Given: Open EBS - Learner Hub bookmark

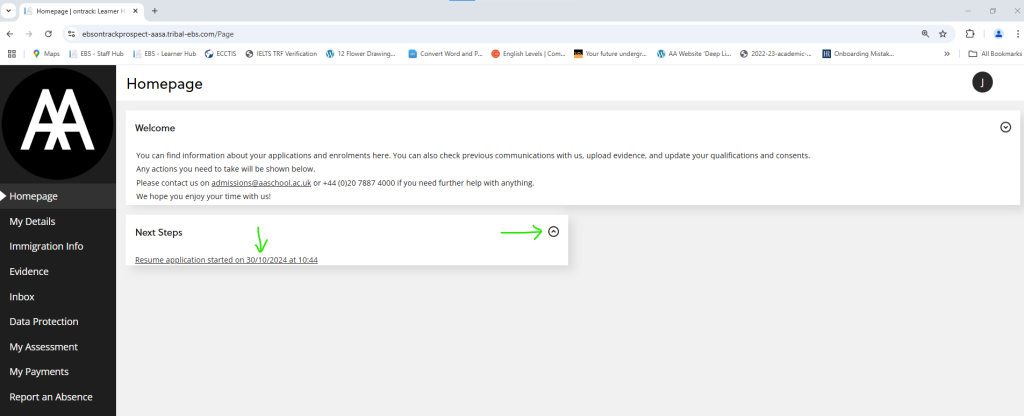Looking at the screenshot, I should (x=165, y=54).
